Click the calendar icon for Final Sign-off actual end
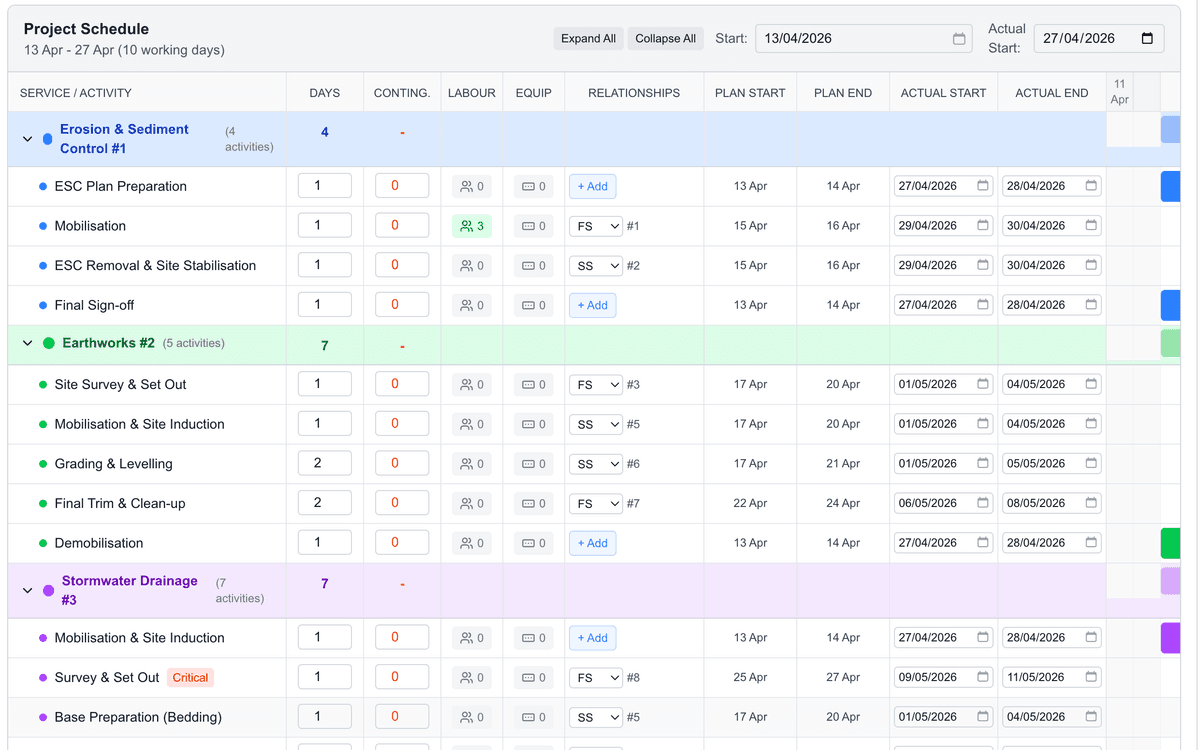Image resolution: width=1200 pixels, height=750 pixels. (x=1089, y=304)
